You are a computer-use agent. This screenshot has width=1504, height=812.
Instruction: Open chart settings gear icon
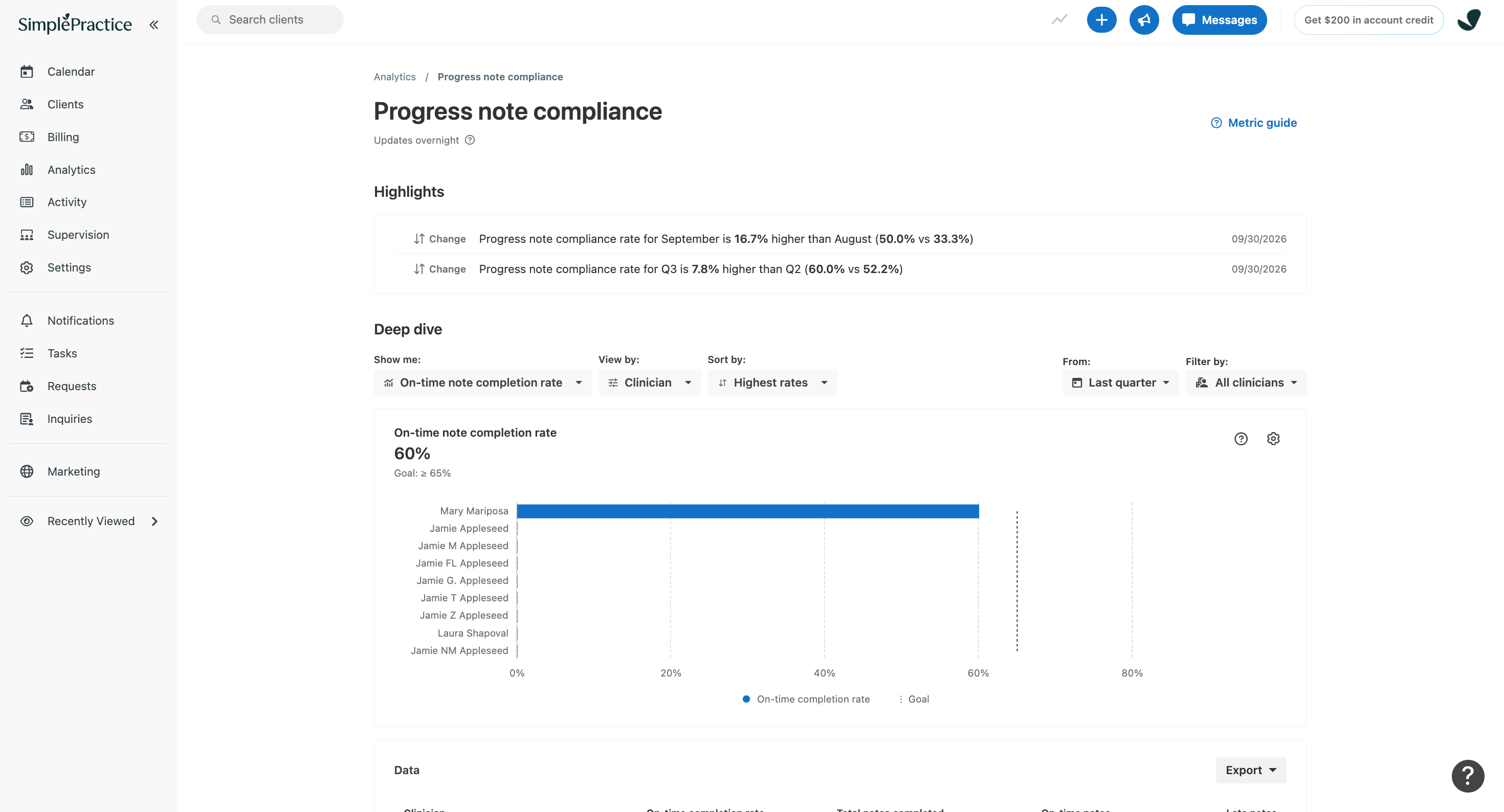click(1273, 438)
